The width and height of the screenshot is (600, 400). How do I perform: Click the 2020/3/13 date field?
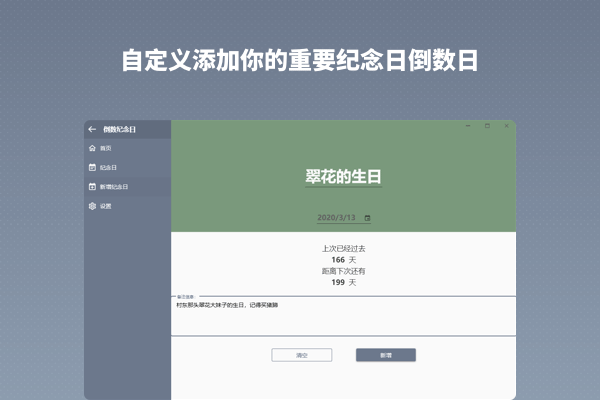click(x=337, y=217)
